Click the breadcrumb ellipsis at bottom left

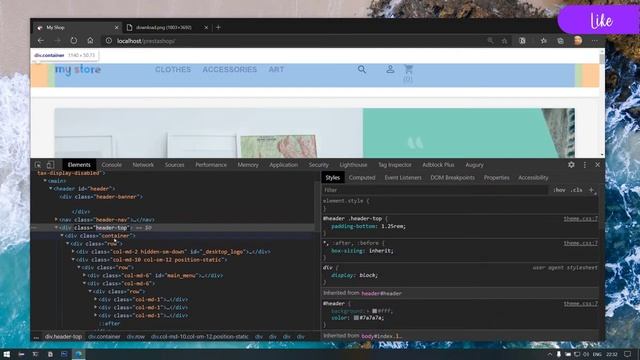click(x=36, y=337)
